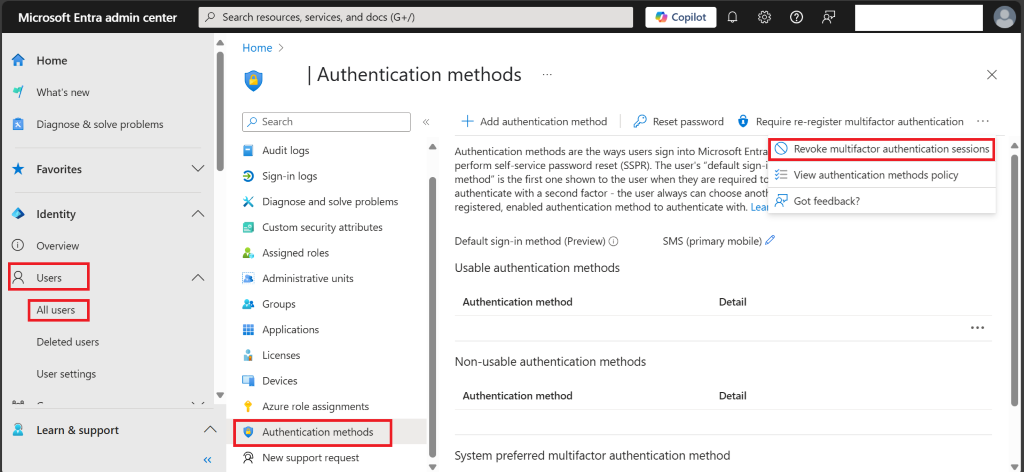Viewport: 1024px width, 472px height.
Task: Open What's new in the sidebar
Action: click(63, 93)
